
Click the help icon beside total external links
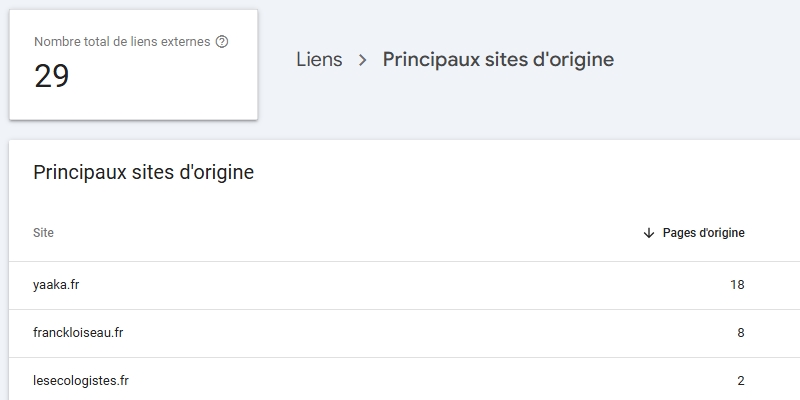click(222, 42)
